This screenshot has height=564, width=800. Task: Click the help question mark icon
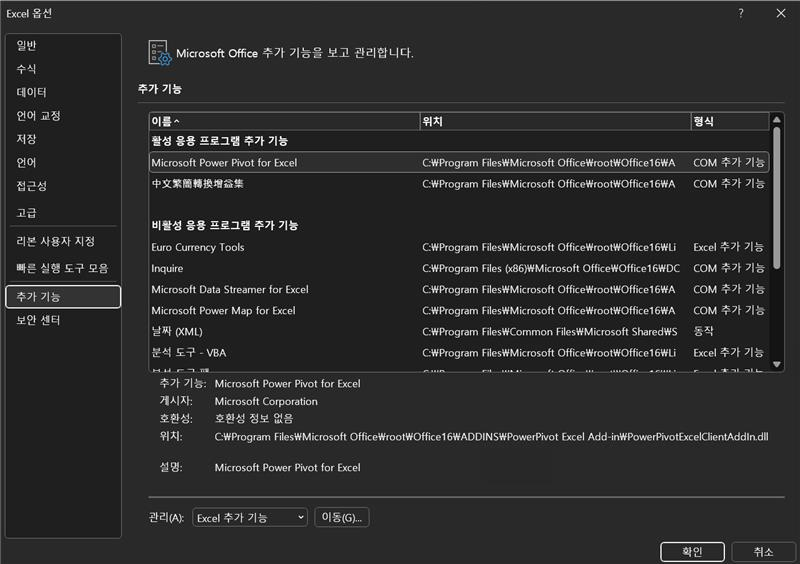[740, 13]
